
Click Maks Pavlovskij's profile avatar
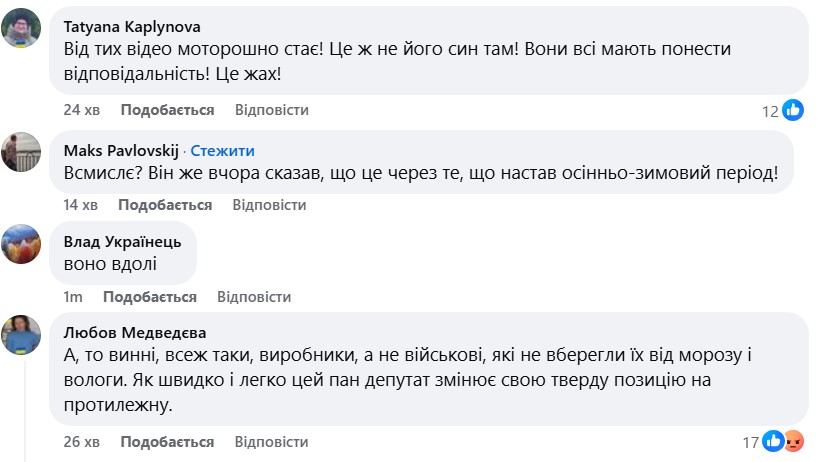22,151
